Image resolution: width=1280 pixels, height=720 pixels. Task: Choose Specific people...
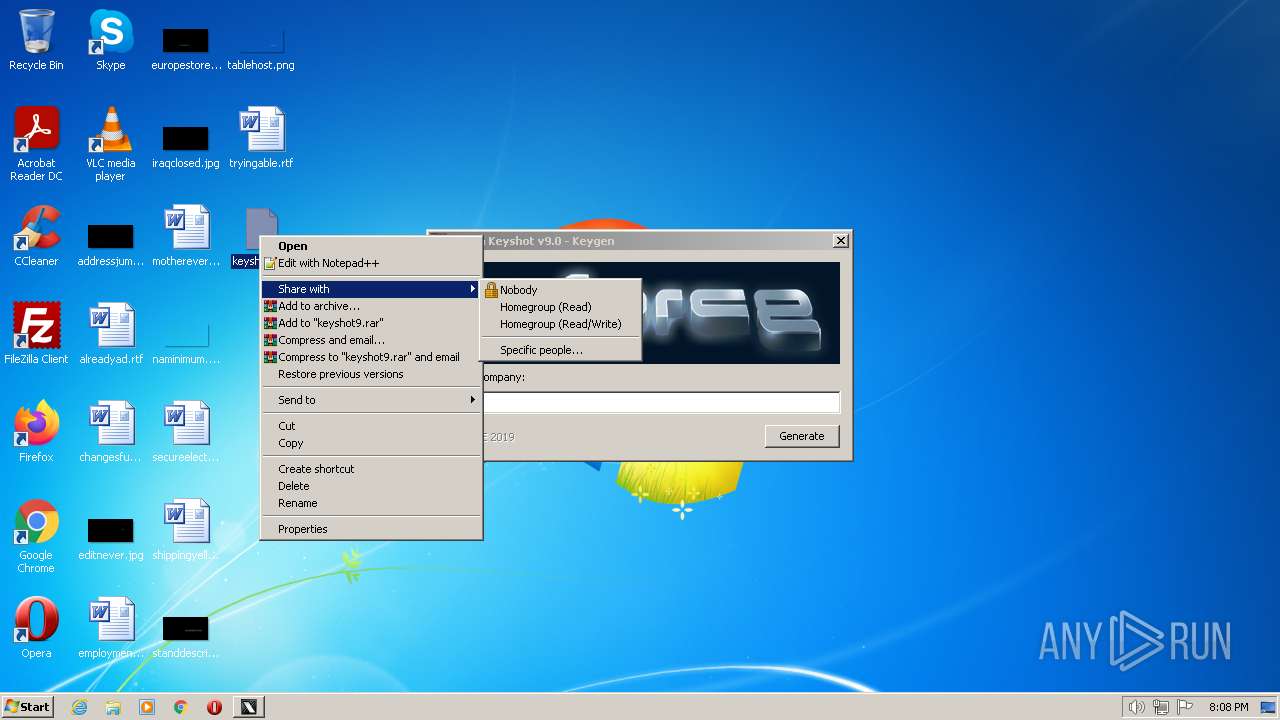click(560, 350)
